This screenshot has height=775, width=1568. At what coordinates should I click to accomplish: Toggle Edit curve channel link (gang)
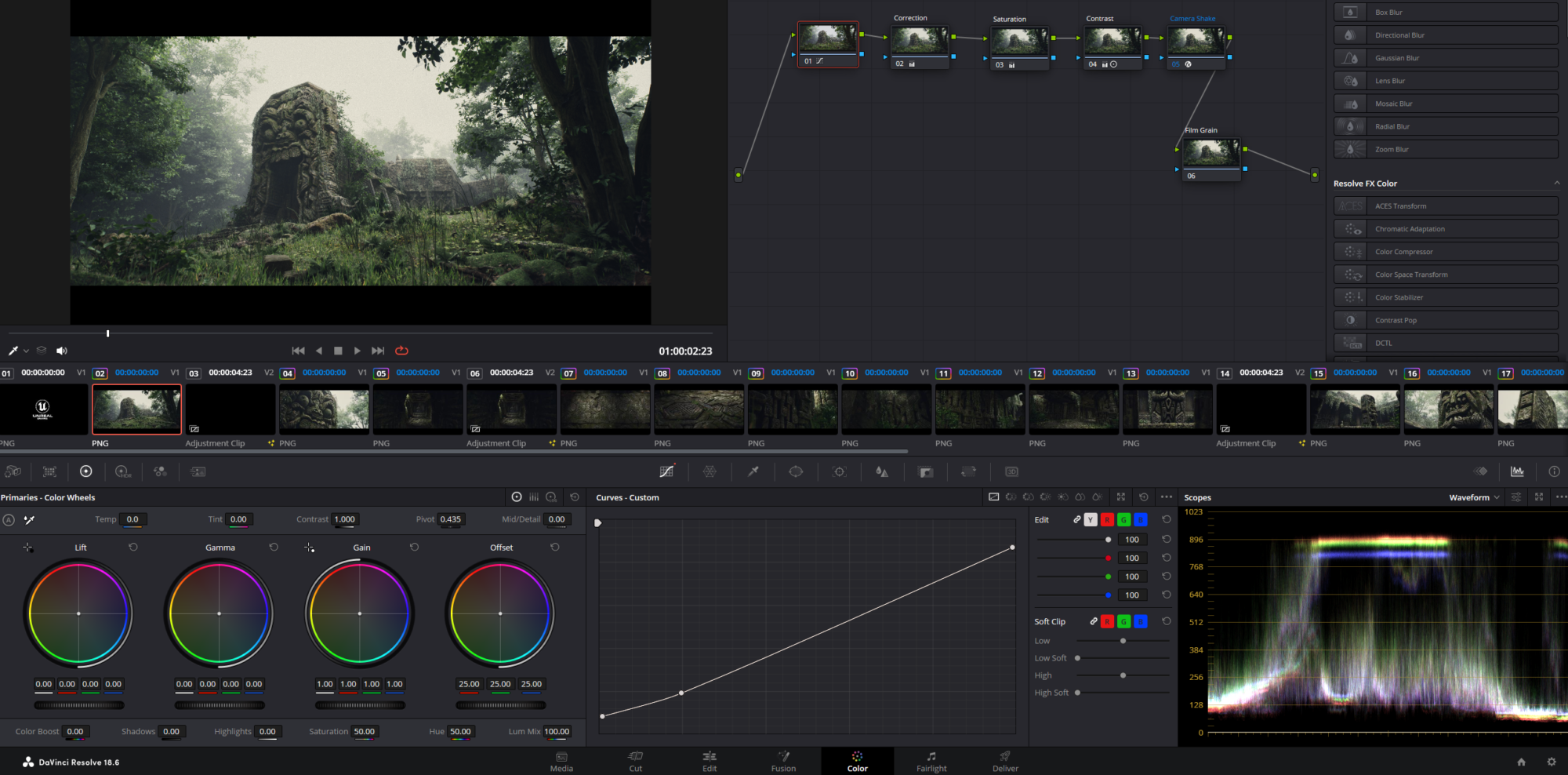(x=1076, y=520)
